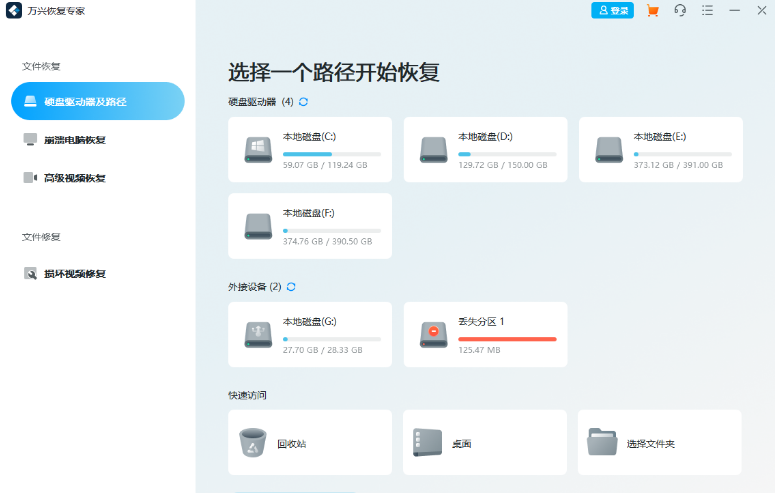Switch to 高级视频恢复 in sidebar
This screenshot has width=775, height=493.
click(74, 178)
